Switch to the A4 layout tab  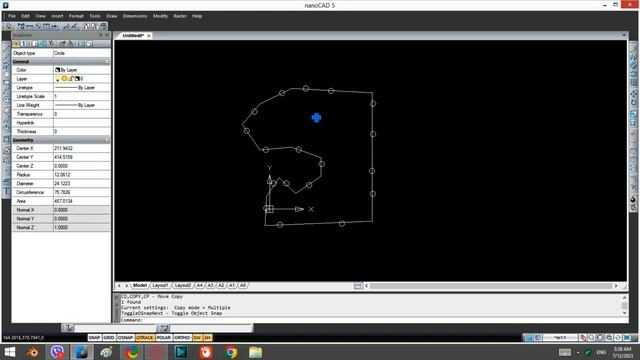tap(199, 285)
